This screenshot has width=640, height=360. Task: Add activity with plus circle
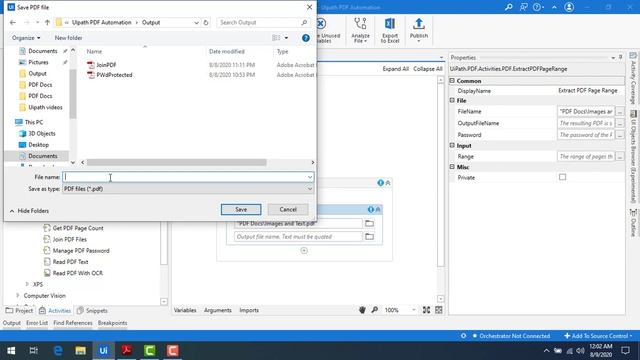pos(304,251)
